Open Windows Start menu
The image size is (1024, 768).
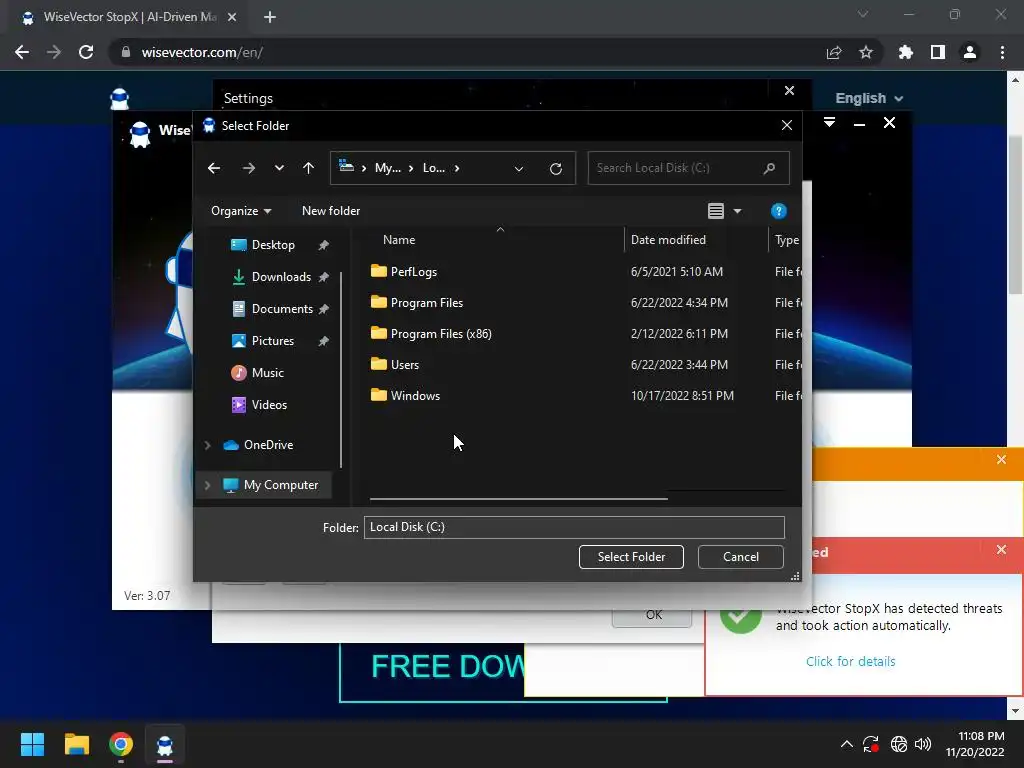(32, 744)
